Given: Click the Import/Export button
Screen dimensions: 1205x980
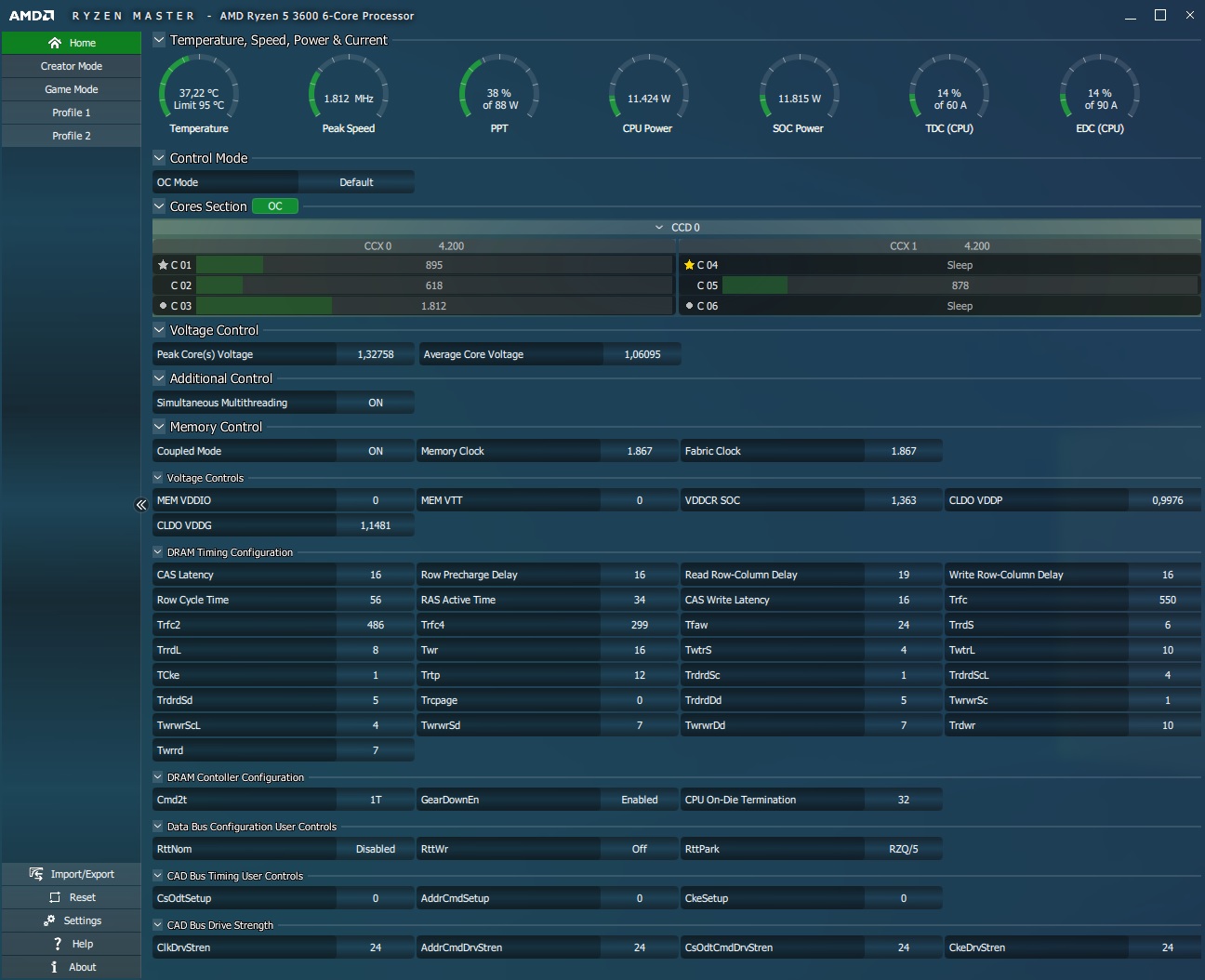Looking at the screenshot, I should [72, 874].
